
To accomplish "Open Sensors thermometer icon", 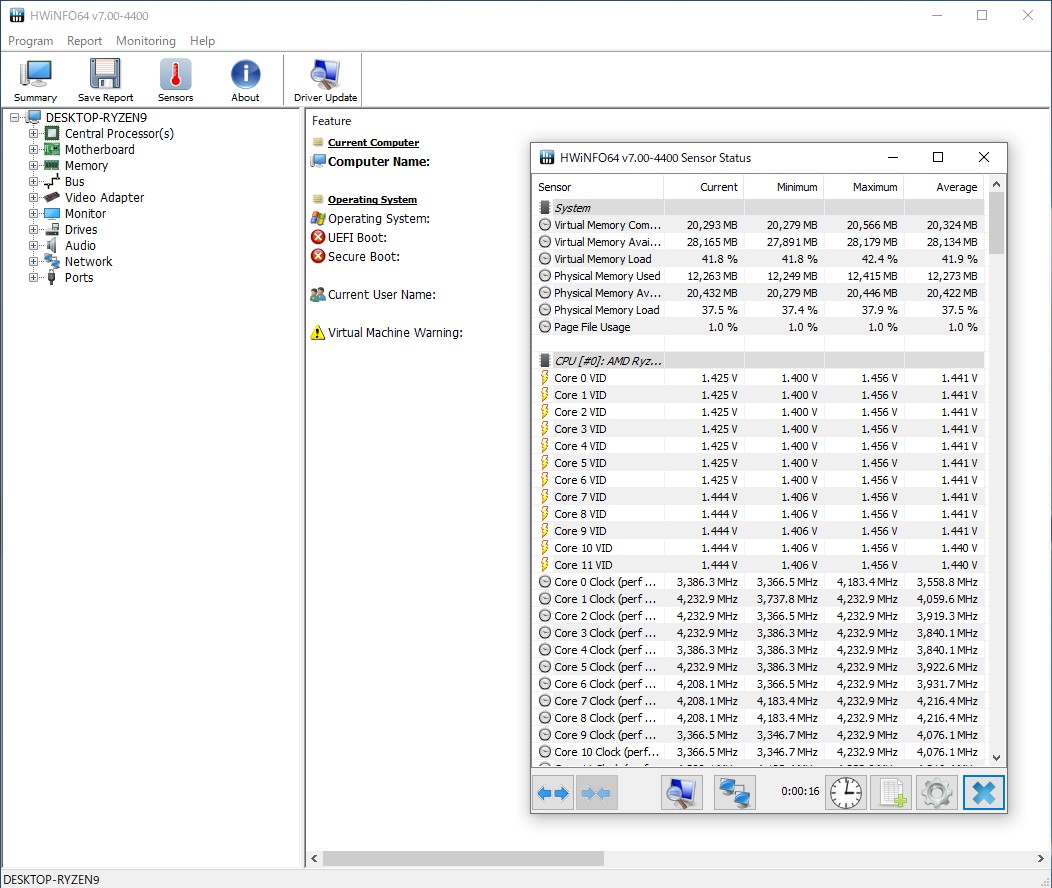I will click(175, 80).
